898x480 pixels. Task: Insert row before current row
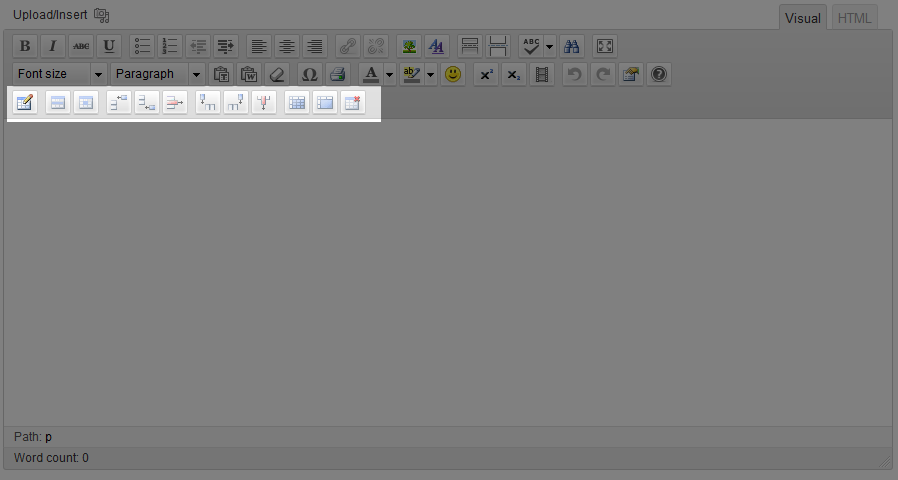pos(118,102)
